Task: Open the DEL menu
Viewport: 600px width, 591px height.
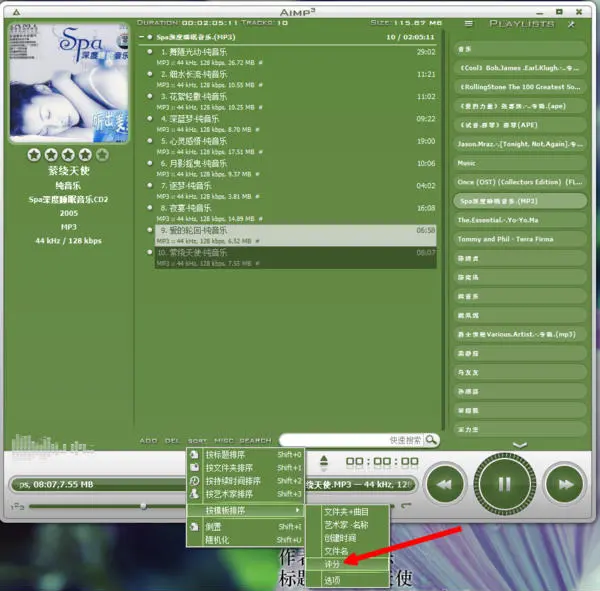Action: coord(172,441)
